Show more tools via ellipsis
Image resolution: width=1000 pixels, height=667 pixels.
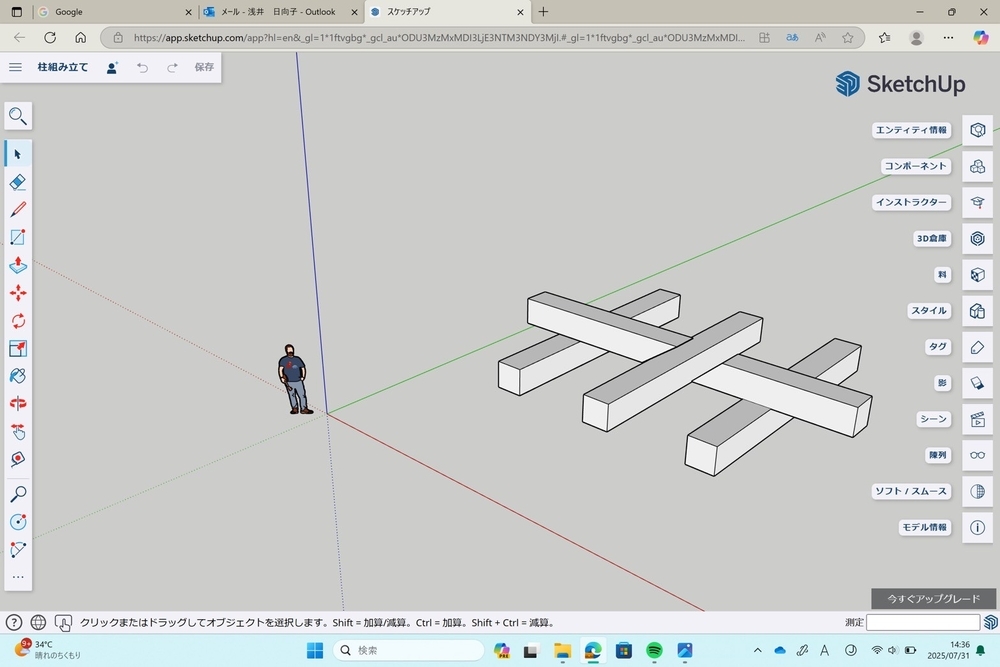coord(18,577)
